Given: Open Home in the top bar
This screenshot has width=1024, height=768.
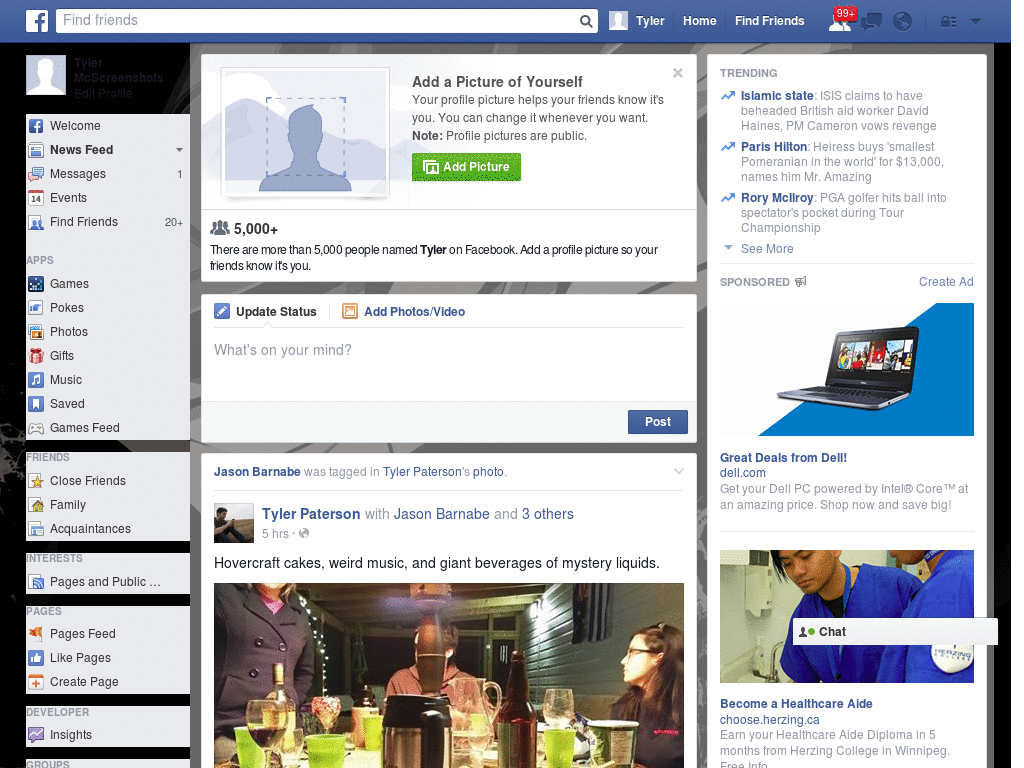Looking at the screenshot, I should click(x=699, y=21).
